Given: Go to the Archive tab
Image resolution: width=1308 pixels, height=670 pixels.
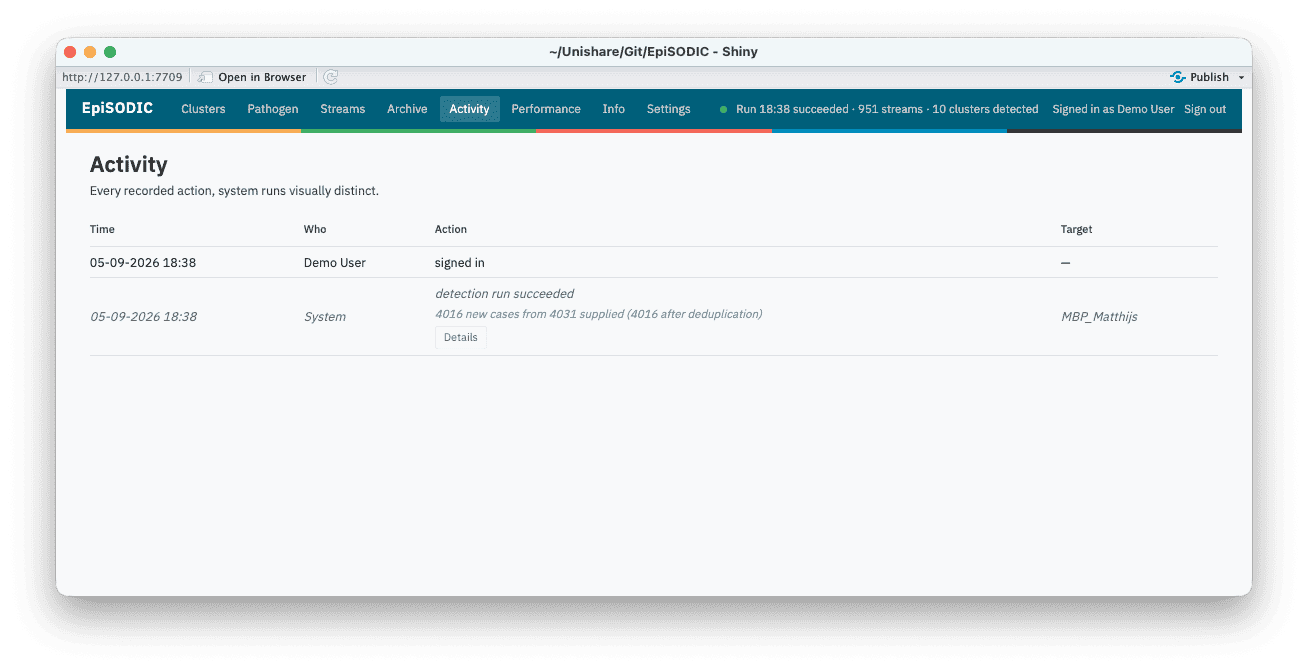Looking at the screenshot, I should [407, 109].
